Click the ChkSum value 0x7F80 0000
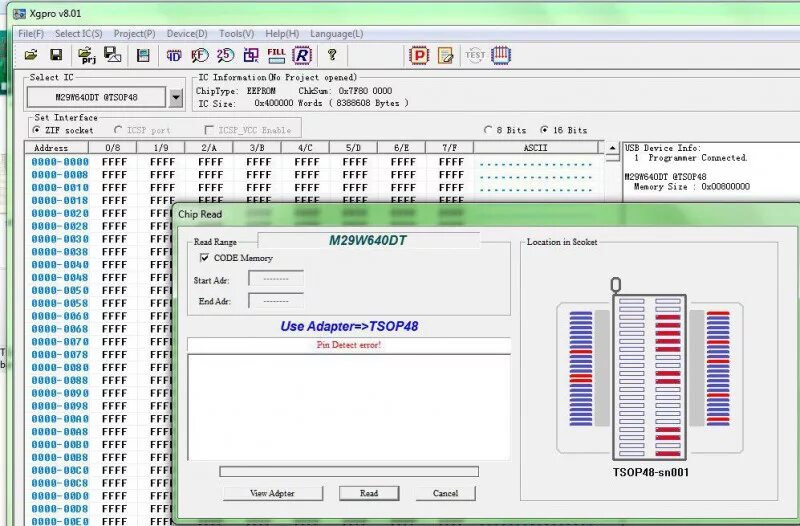Viewport: 800px width, 526px height. [x=365, y=91]
